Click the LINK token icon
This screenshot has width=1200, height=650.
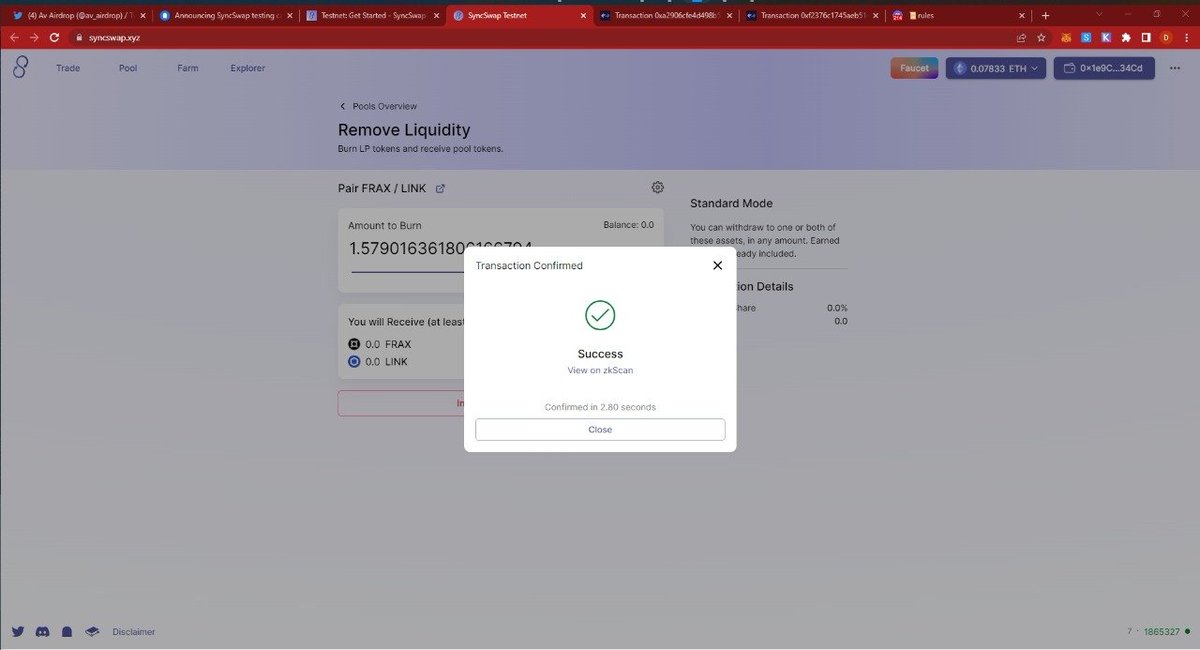coord(354,362)
